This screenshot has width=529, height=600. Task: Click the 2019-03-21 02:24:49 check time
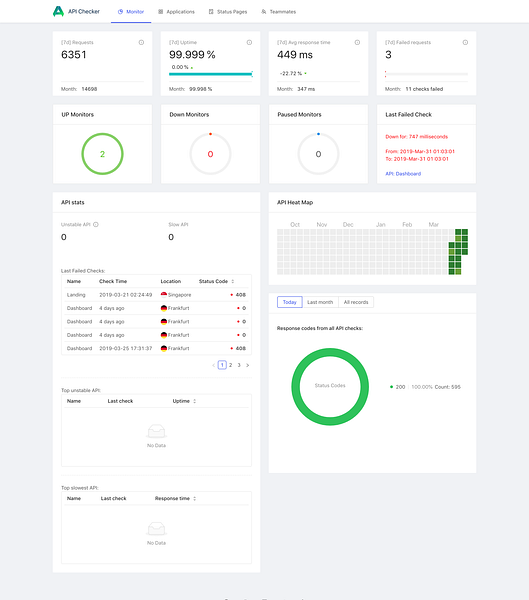point(126,295)
